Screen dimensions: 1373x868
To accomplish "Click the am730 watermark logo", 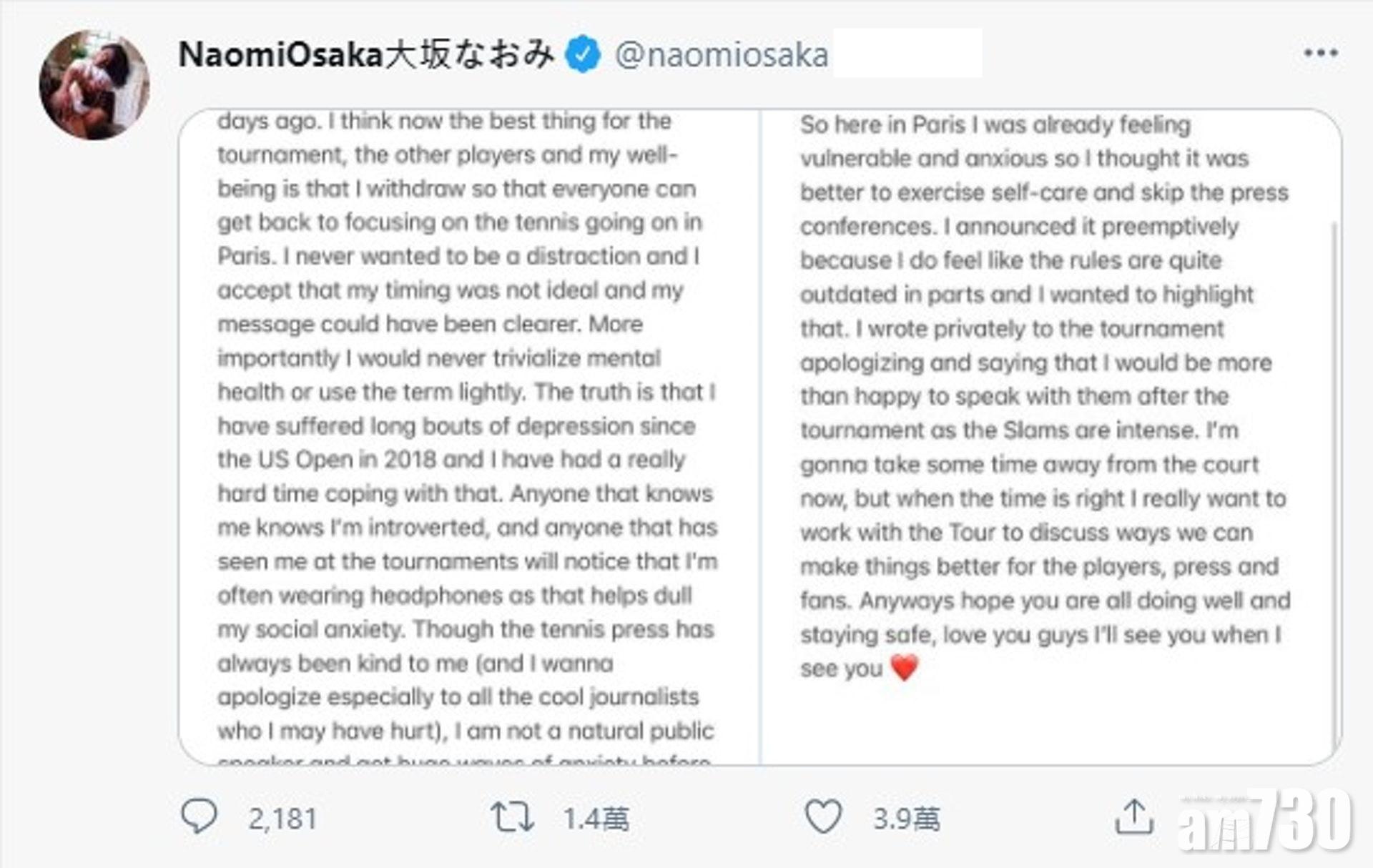I will 1264,822.
